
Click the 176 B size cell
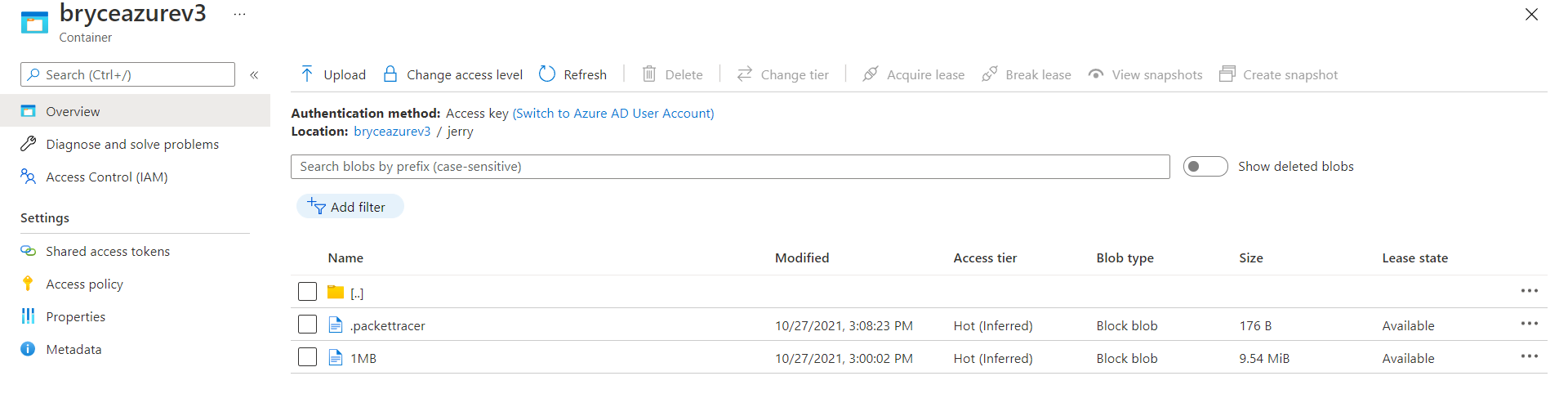1255,325
